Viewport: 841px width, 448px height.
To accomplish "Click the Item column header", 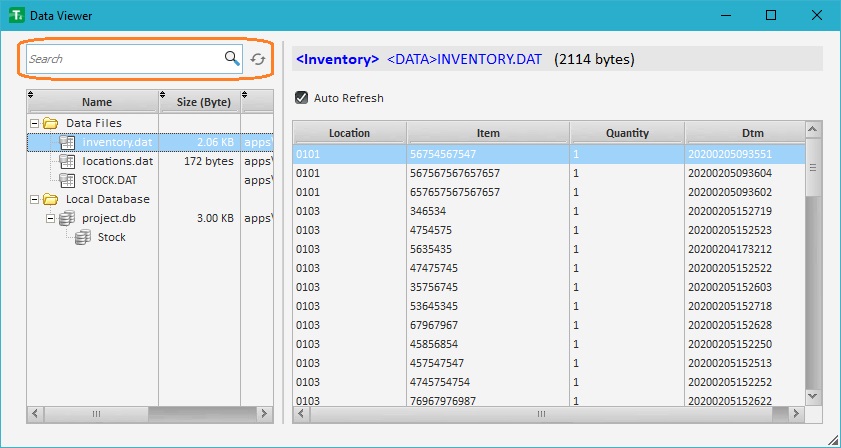I will pos(487,133).
